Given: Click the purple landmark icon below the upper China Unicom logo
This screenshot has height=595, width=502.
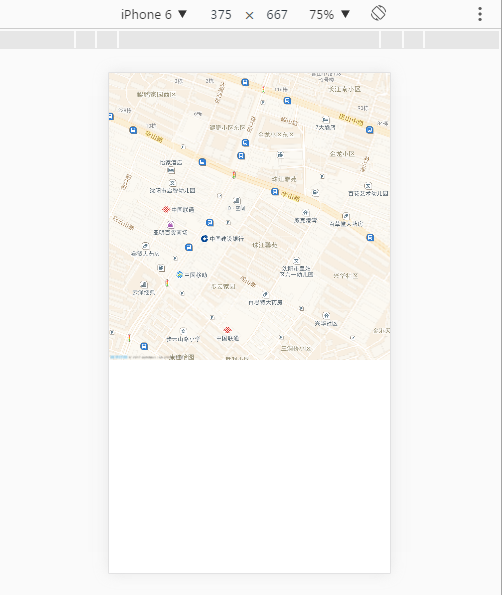Looking at the screenshot, I should pyautogui.click(x=170, y=224).
